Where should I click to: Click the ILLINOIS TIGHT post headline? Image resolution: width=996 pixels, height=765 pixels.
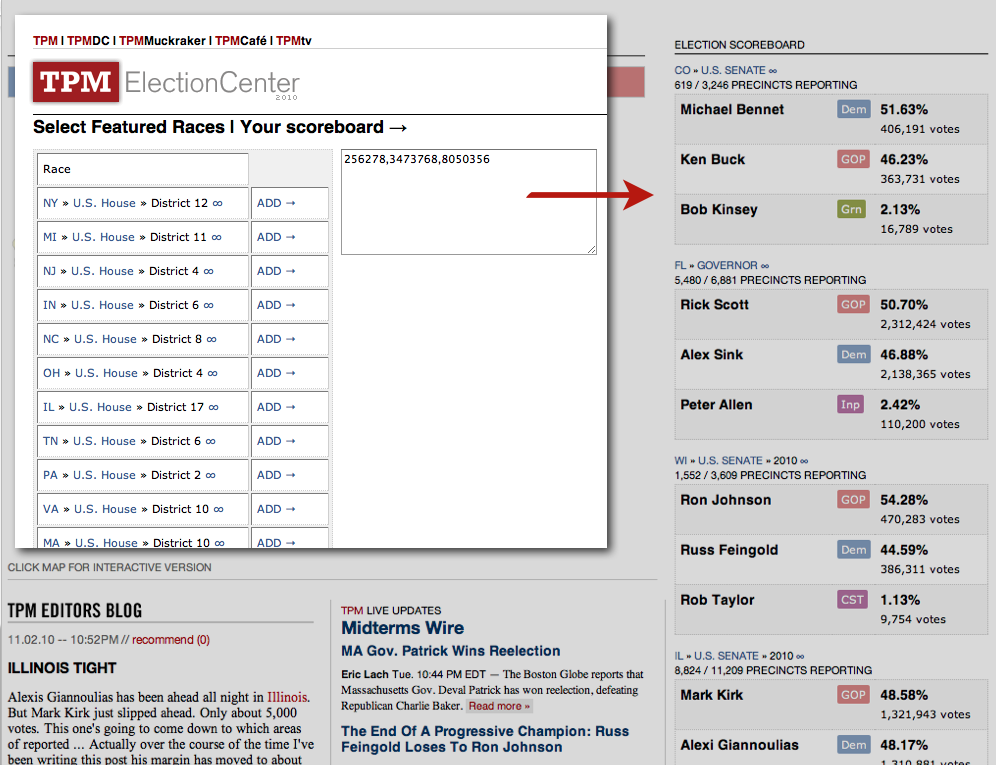[x=62, y=668]
